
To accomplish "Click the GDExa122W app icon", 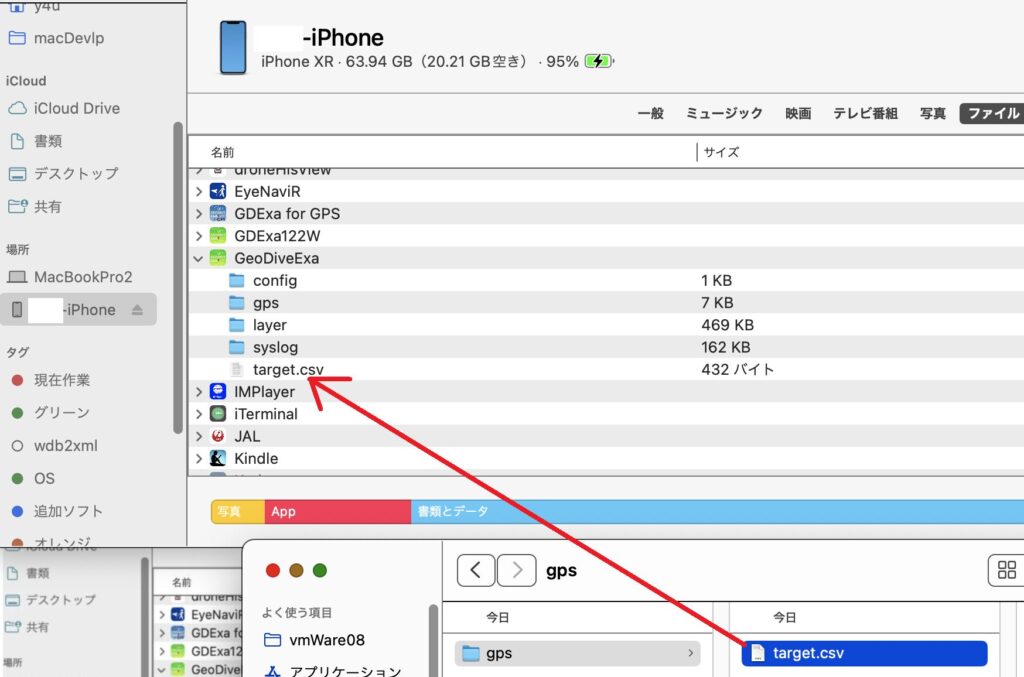I will click(217, 236).
